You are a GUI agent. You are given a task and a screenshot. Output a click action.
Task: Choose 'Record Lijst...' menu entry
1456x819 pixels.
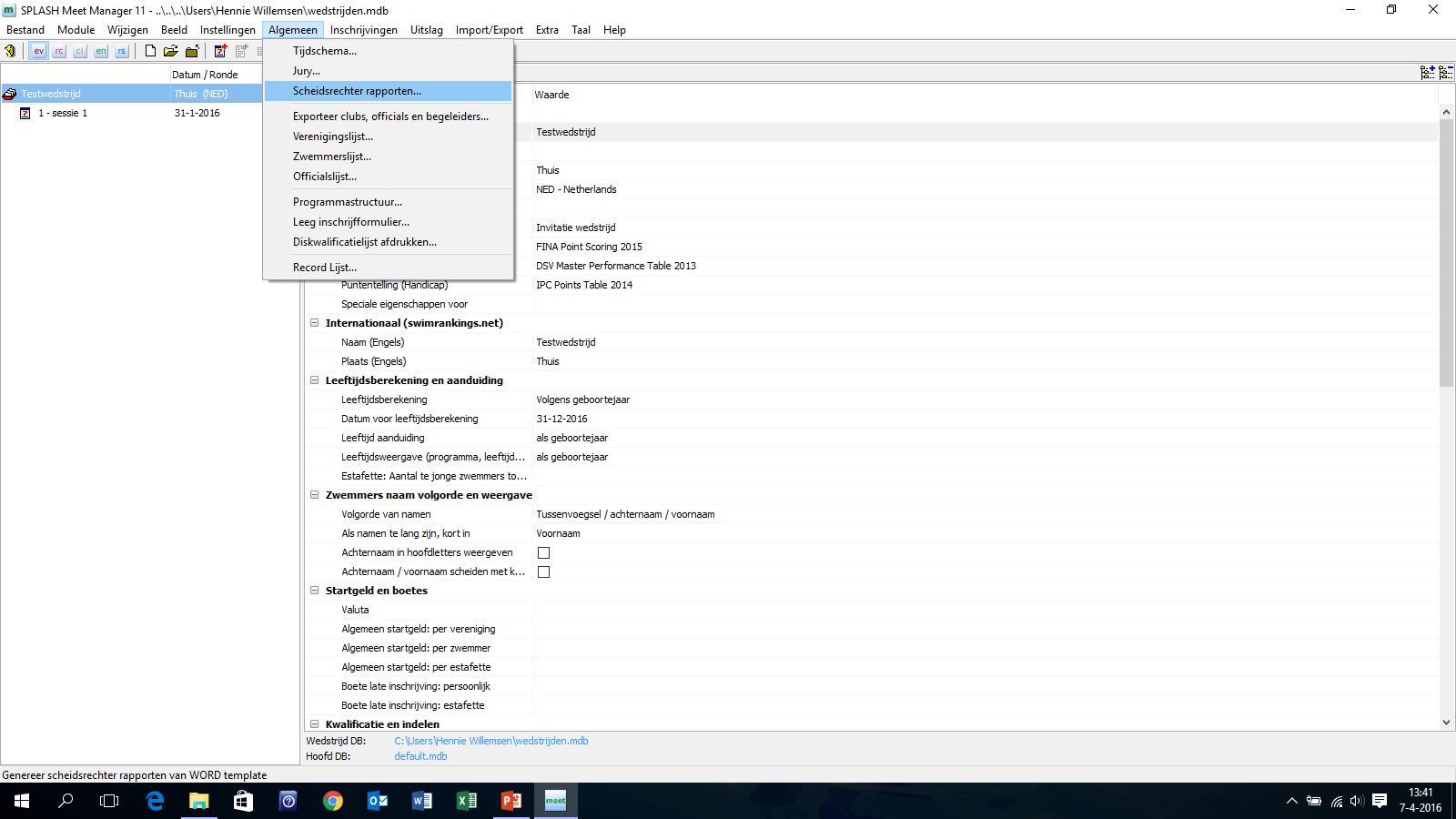(x=388, y=268)
